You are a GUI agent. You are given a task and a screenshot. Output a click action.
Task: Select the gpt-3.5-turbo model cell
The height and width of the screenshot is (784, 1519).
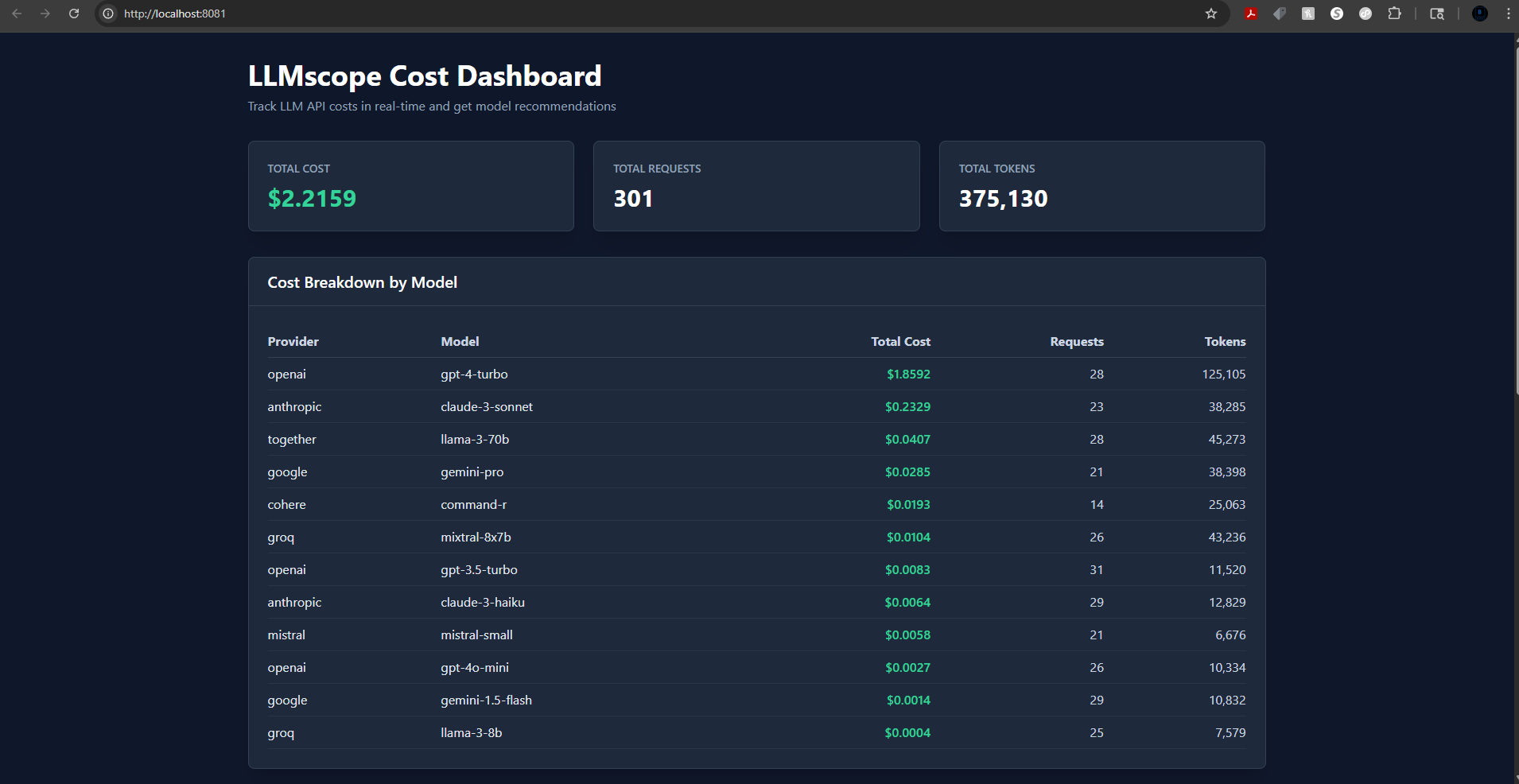tap(479, 569)
